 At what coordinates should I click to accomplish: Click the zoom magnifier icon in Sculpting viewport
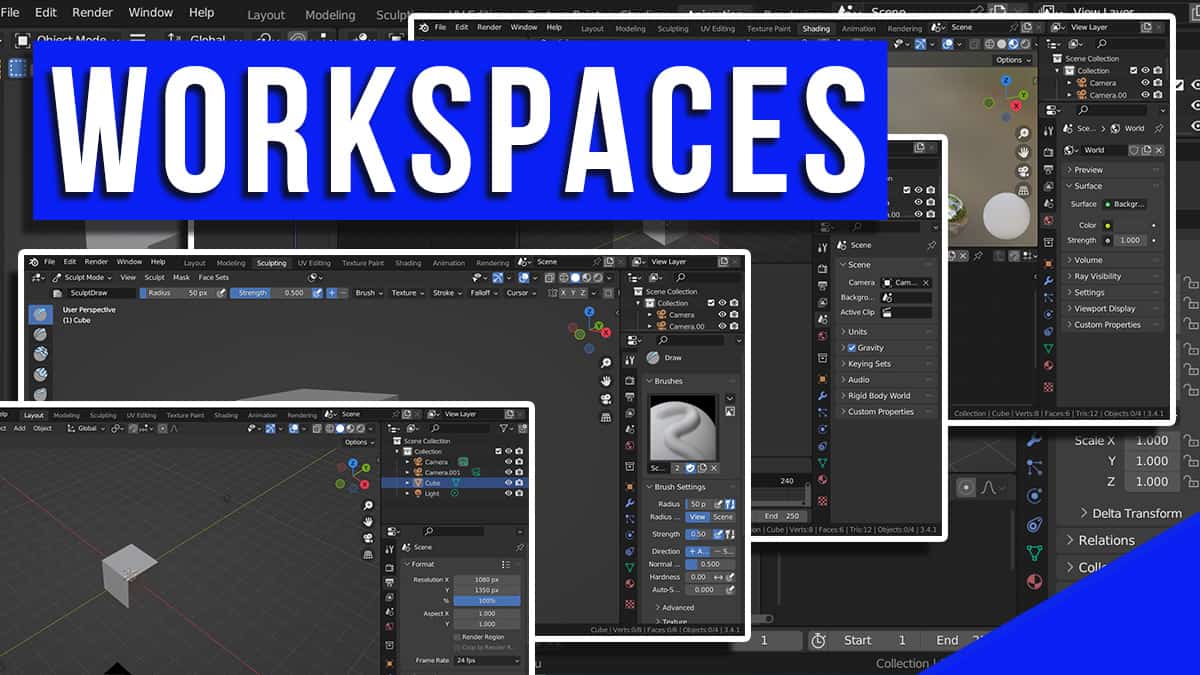[x=606, y=363]
